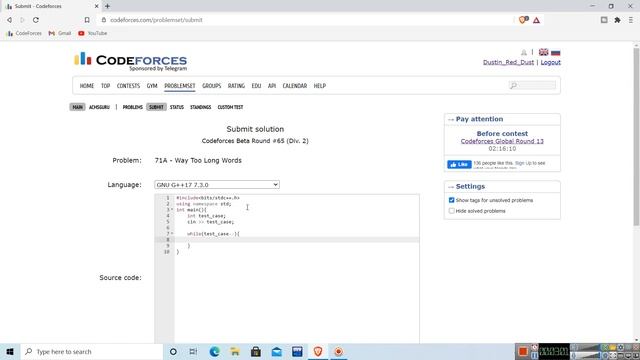The height and width of the screenshot is (360, 640).
Task: Open the blue app right of Mail on taskbar
Action: [x=297, y=351]
